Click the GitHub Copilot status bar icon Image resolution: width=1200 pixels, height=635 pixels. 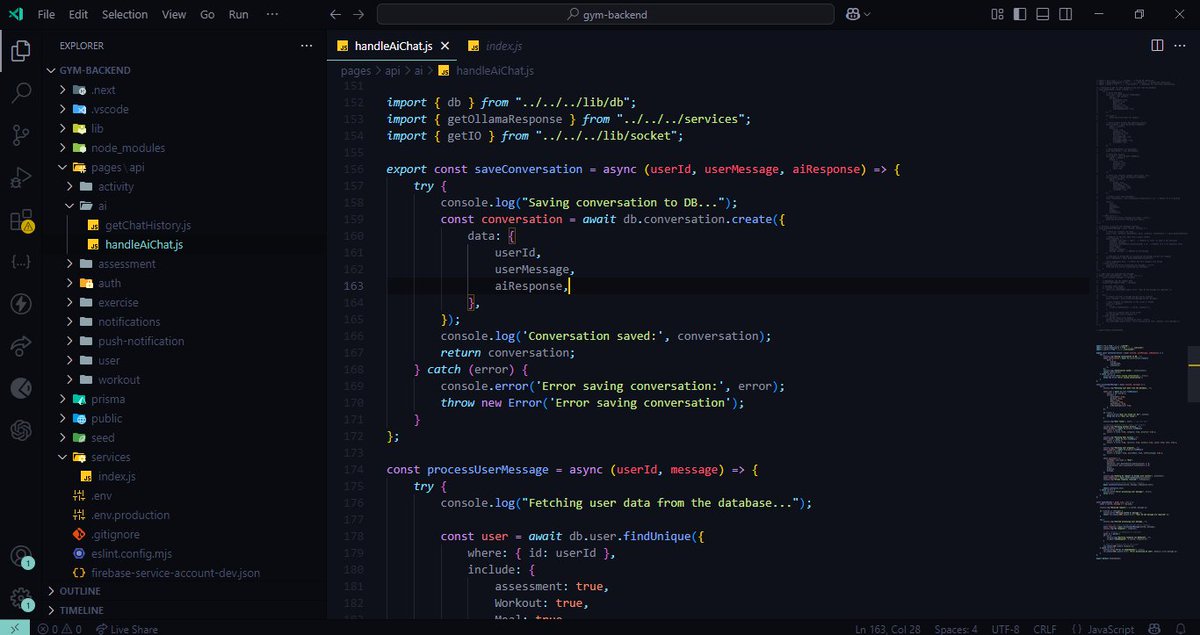click(x=1154, y=629)
